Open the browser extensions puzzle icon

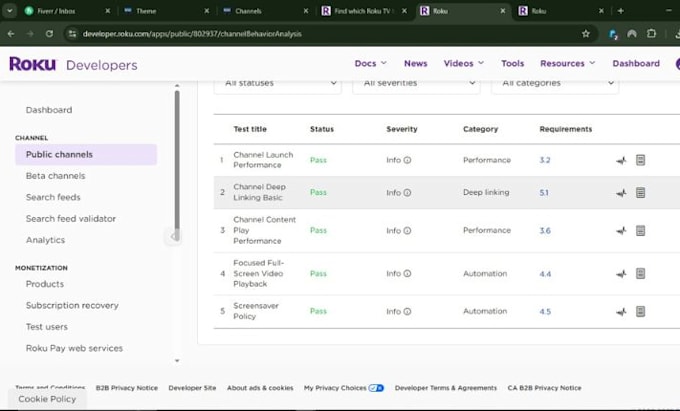click(651, 34)
